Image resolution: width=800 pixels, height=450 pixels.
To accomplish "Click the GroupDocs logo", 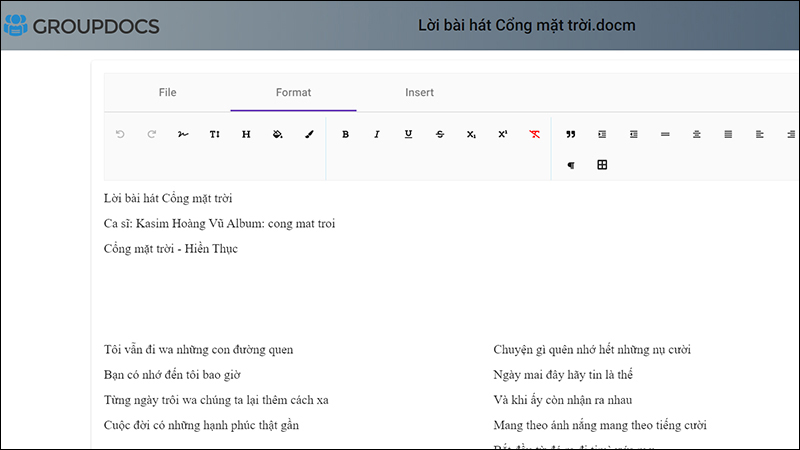I will click(x=82, y=26).
